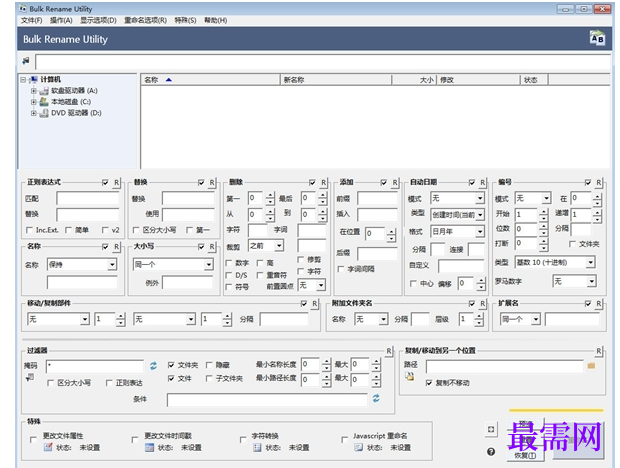Open 大小写 dropdown showing 同一个
The width and height of the screenshot is (620, 468).
(x=208, y=264)
